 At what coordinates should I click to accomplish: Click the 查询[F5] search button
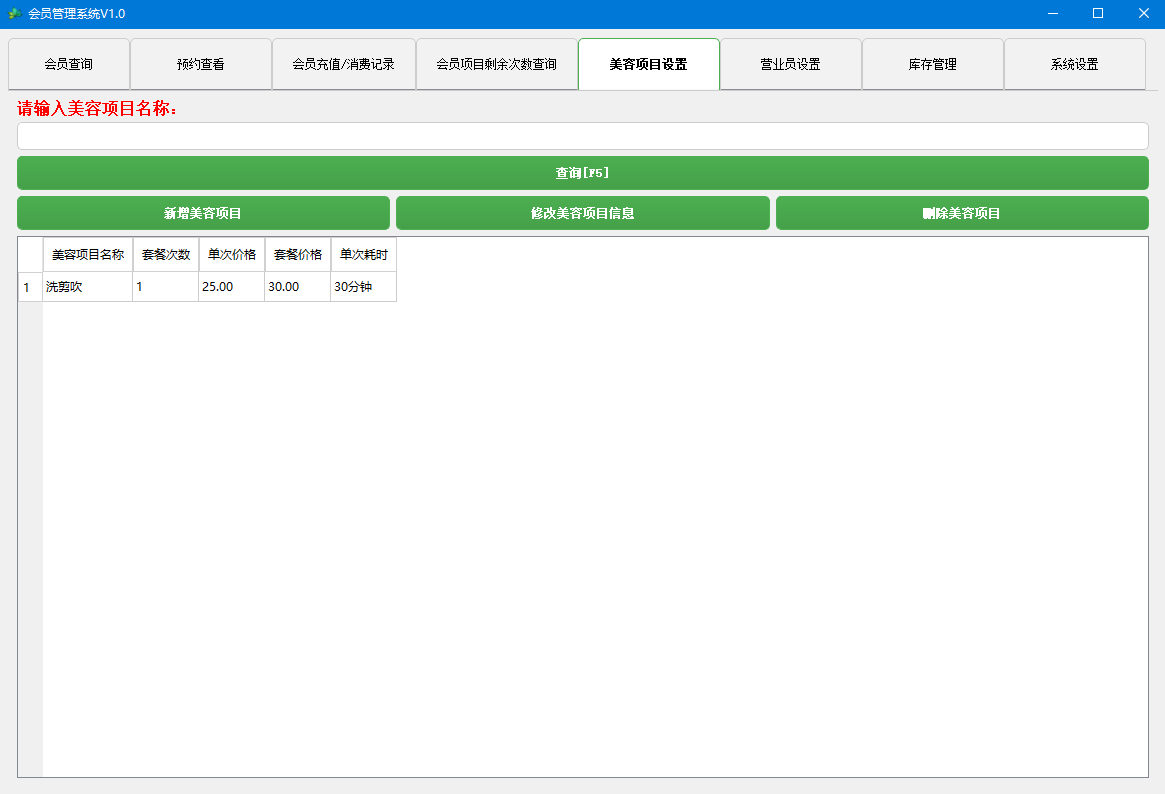(582, 172)
